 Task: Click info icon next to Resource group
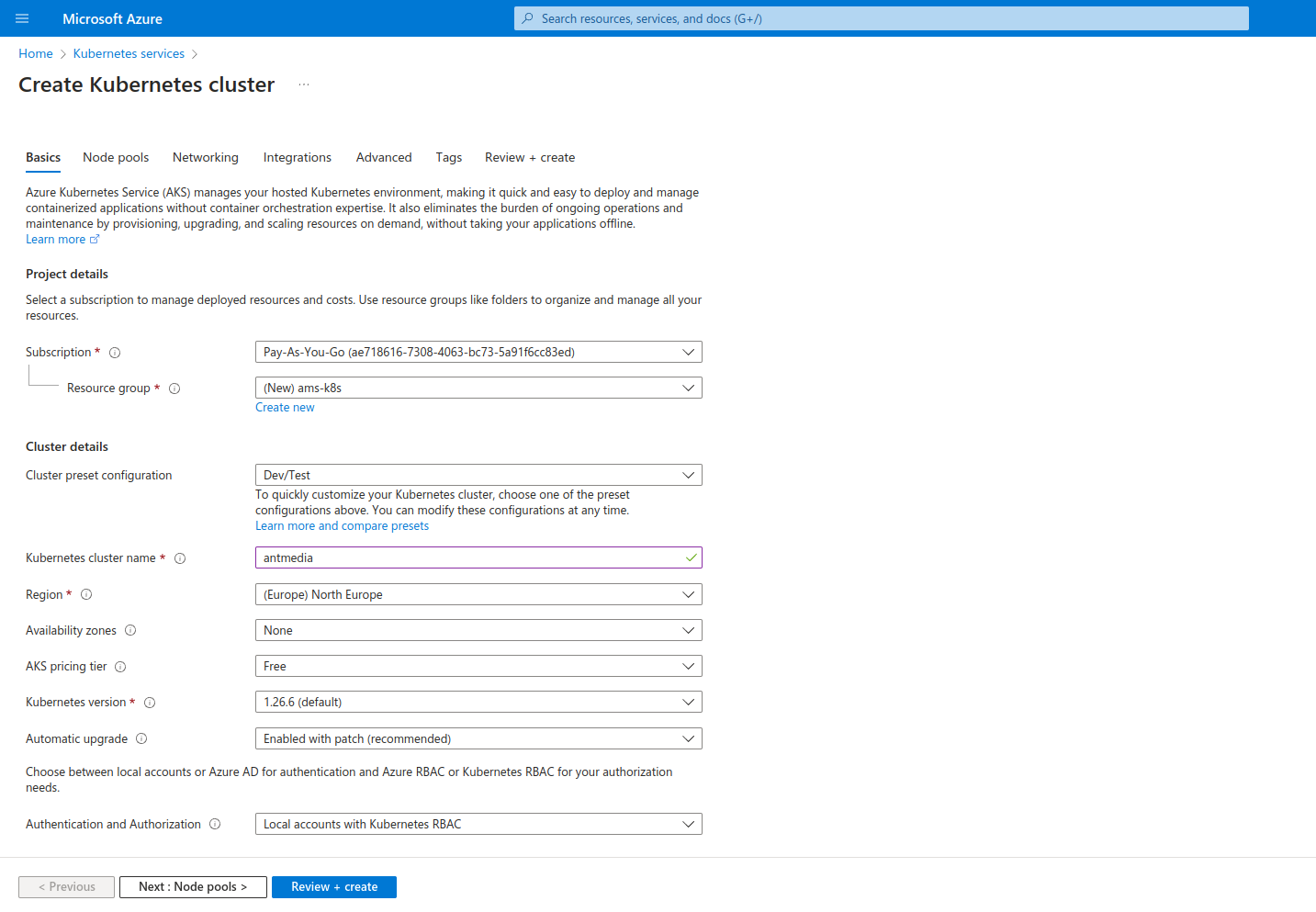point(174,388)
